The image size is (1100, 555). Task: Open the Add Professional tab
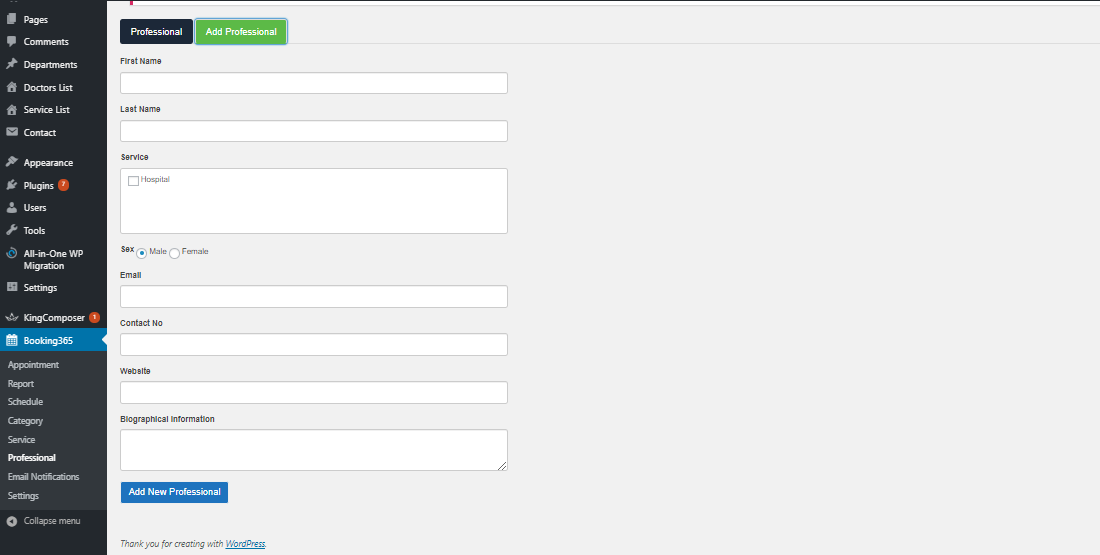(241, 32)
